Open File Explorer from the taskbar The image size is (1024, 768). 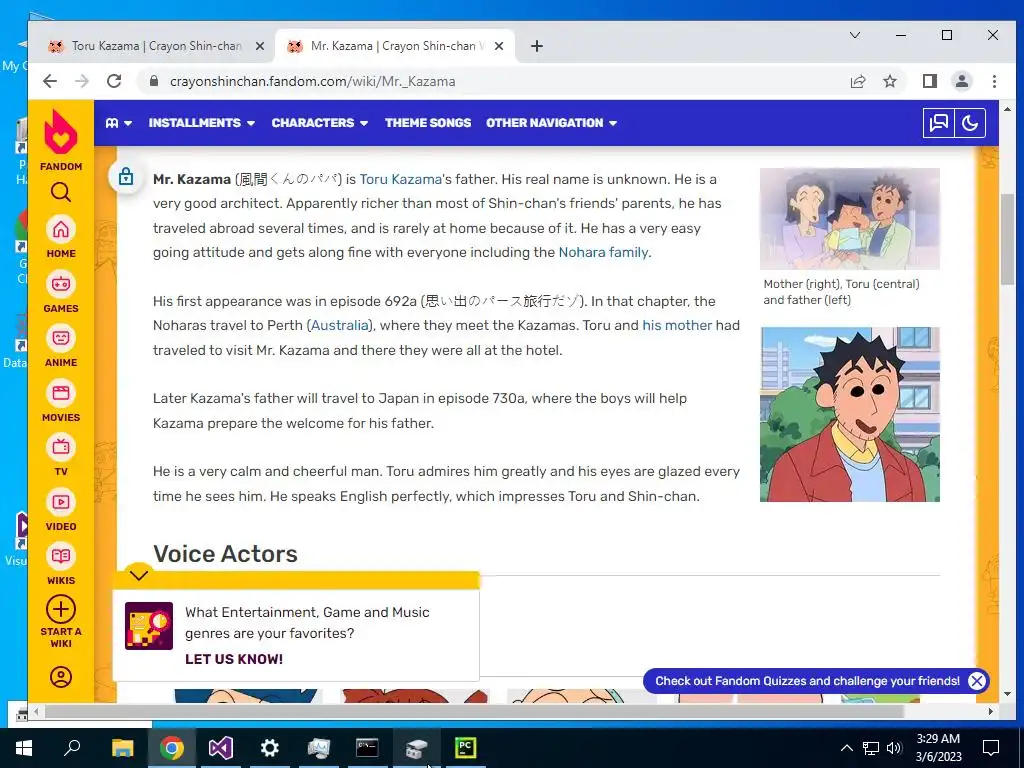tap(122, 748)
